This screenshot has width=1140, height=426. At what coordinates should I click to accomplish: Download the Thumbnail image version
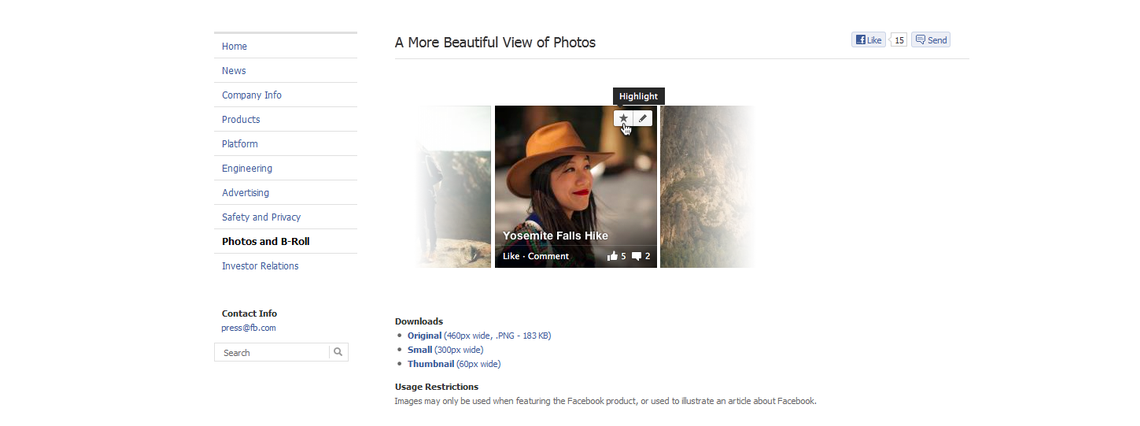click(430, 363)
